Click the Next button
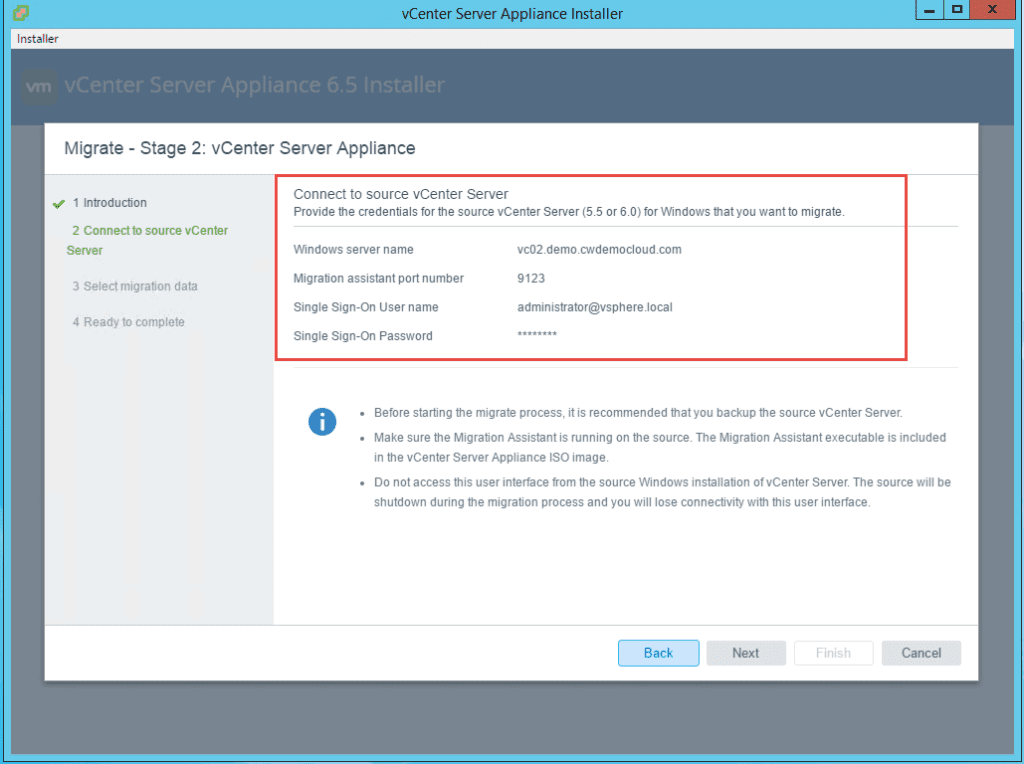Viewport: 1024px width, 764px height. 746,653
